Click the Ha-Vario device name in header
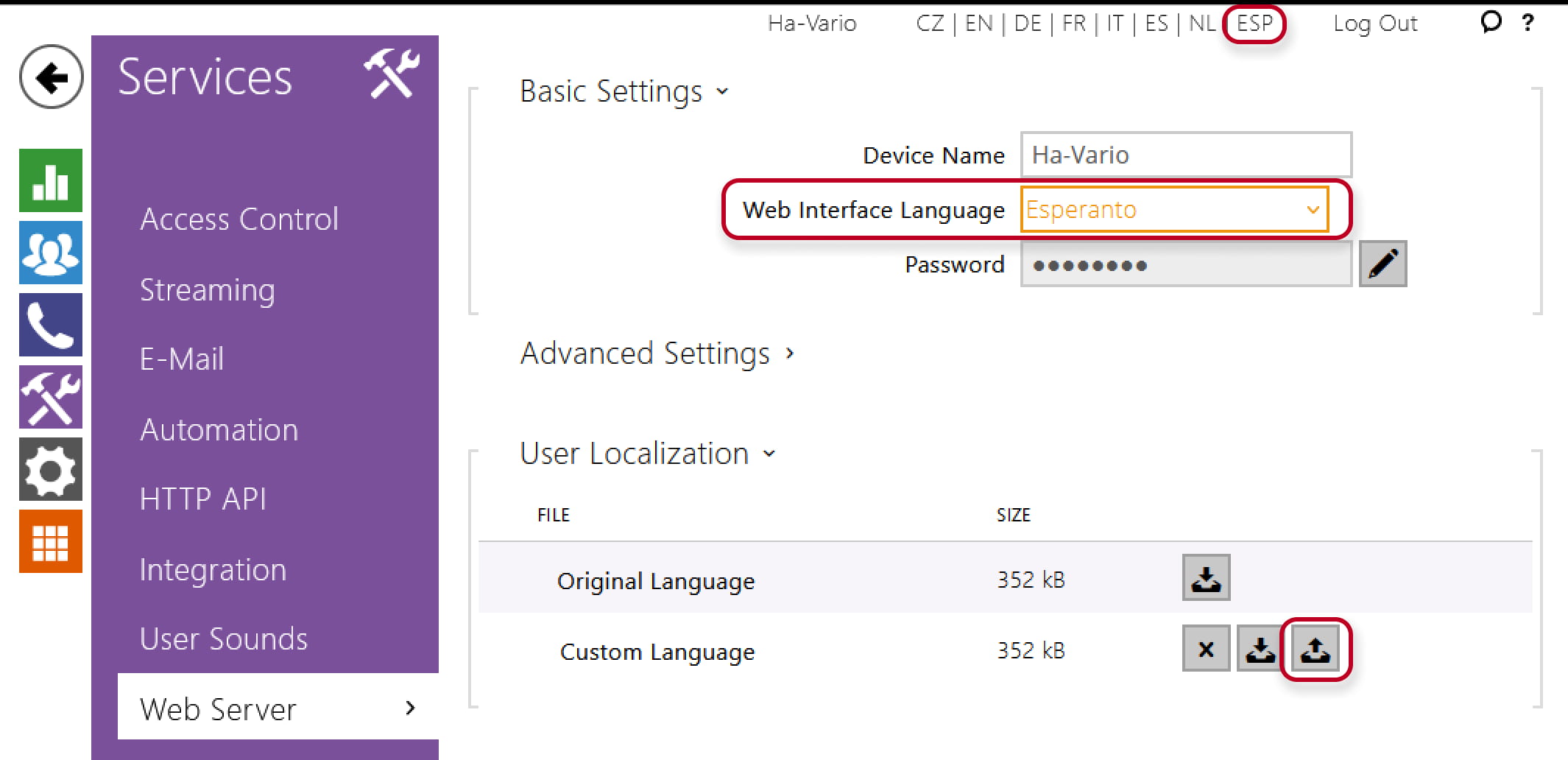The width and height of the screenshot is (1568, 760). 812,24
